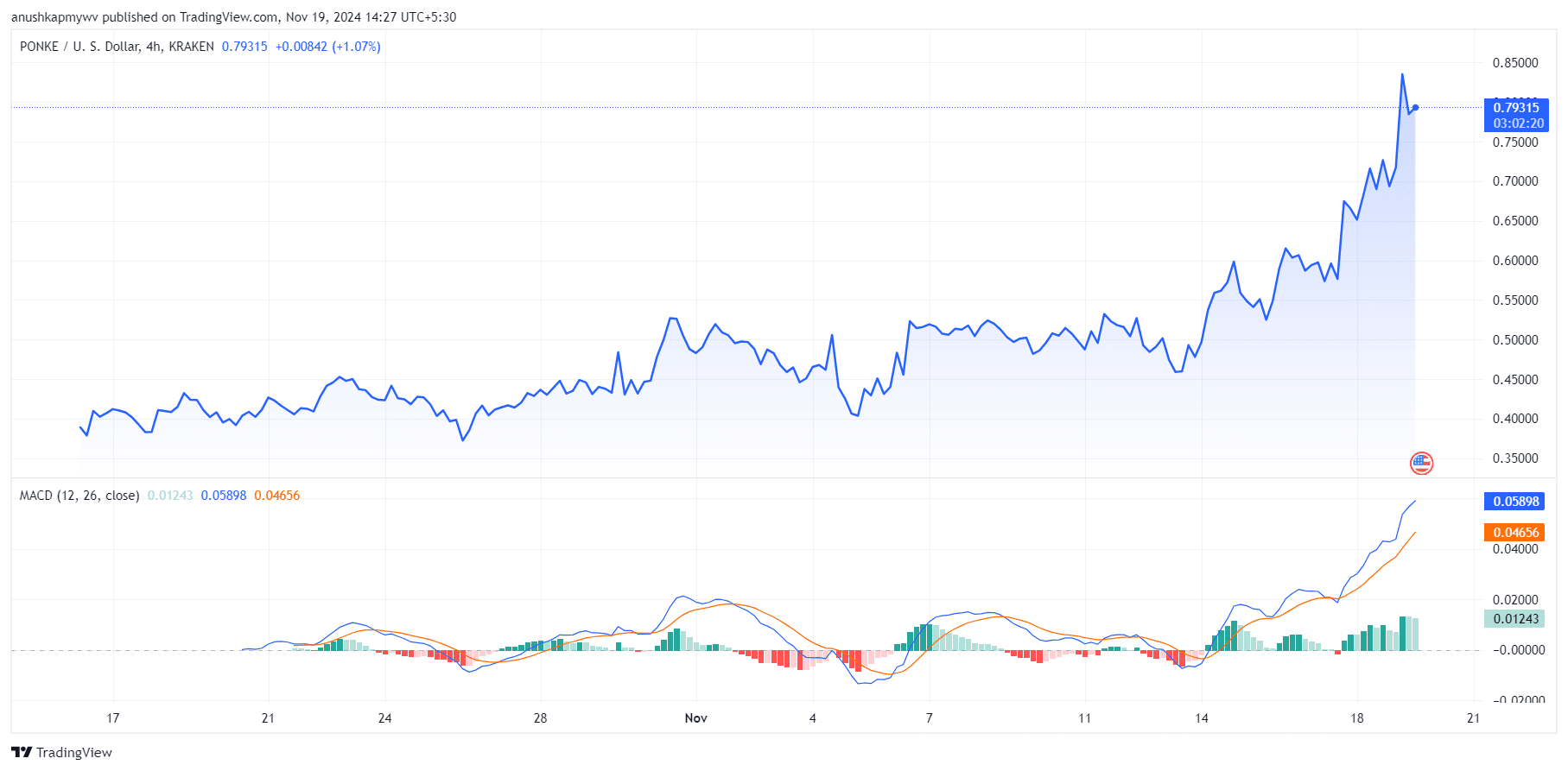The width and height of the screenshot is (1568, 771).
Task: Click the blue 0.05898 value in MACD legend
Action: (x=224, y=496)
